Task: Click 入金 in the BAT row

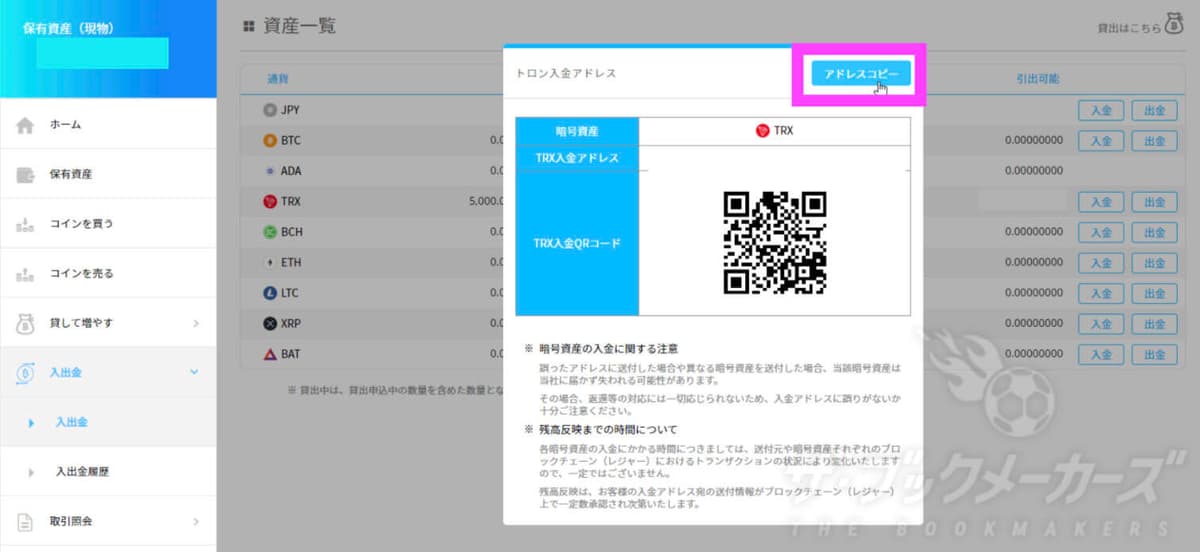Action: [1101, 355]
